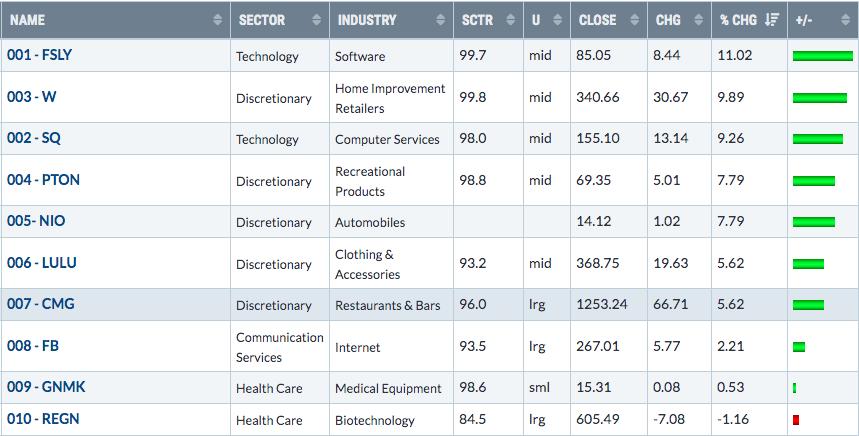Toggle % CHG descending sort icon
Image resolution: width=859 pixels, height=436 pixels.
[x=772, y=20]
